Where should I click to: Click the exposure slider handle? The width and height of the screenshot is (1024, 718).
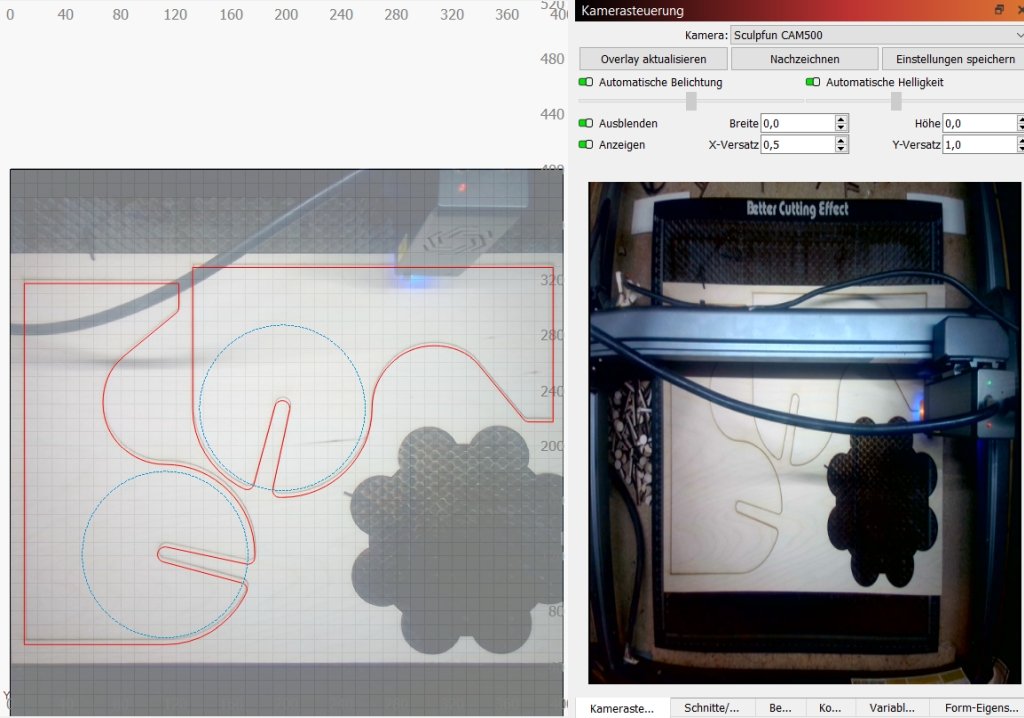(x=691, y=101)
